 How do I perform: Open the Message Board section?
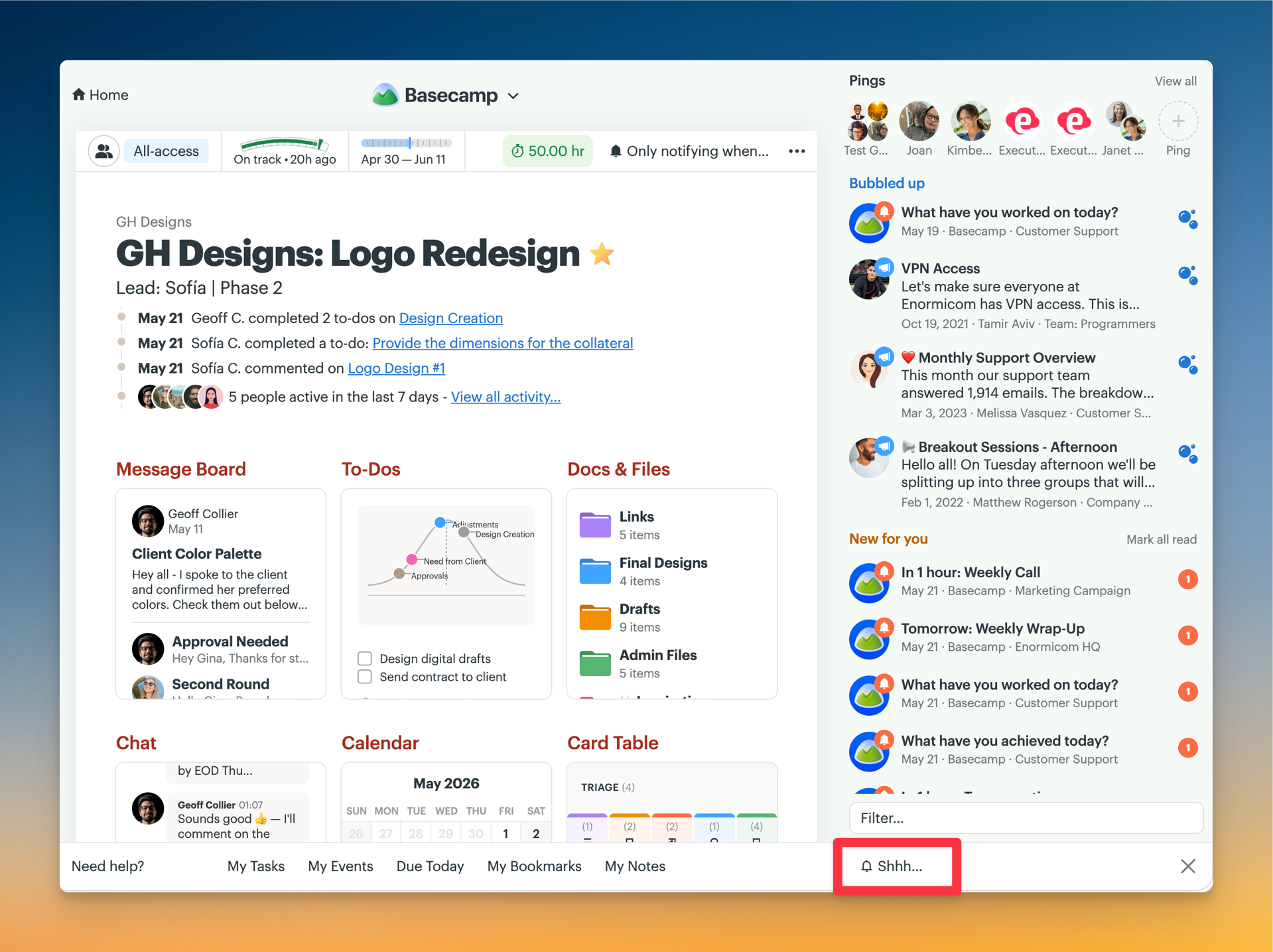tap(180, 469)
